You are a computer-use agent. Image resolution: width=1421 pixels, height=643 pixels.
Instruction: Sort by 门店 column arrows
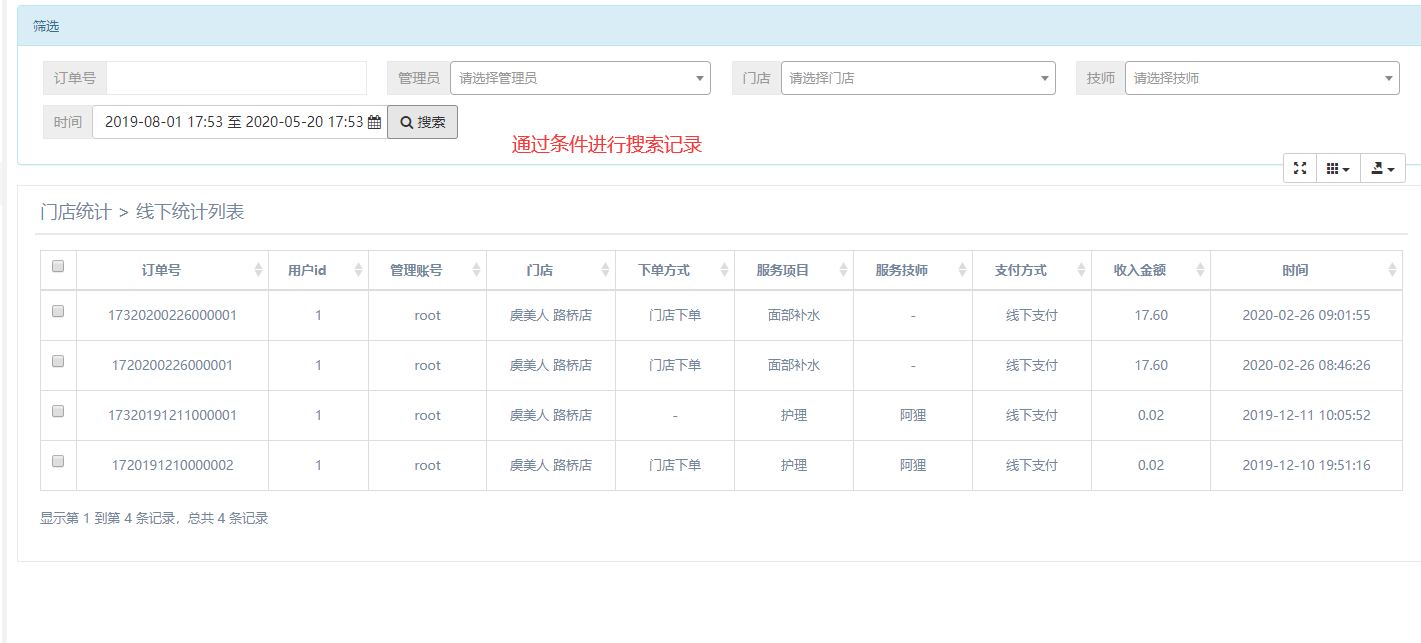tap(605, 270)
